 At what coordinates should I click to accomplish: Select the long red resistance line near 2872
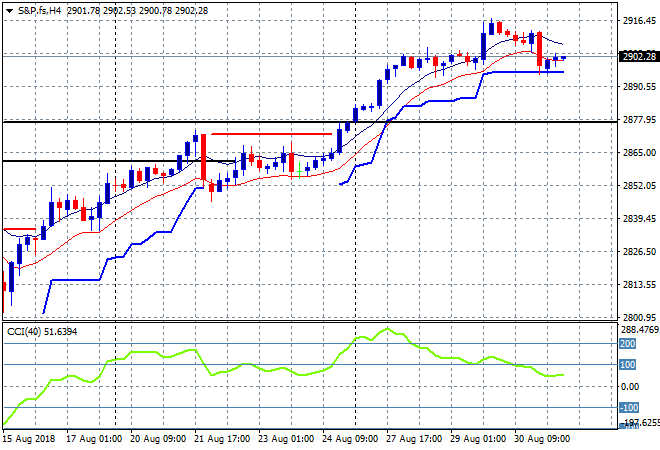[271, 134]
